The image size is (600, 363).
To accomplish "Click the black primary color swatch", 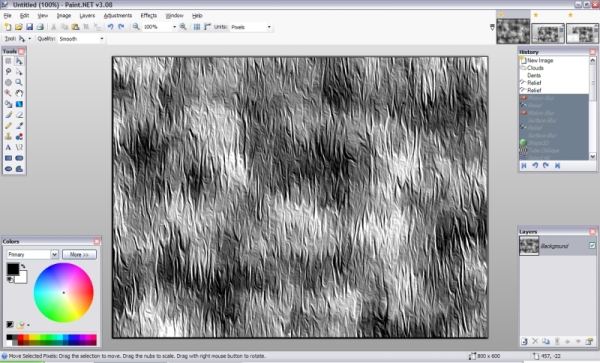I will (x=13, y=269).
